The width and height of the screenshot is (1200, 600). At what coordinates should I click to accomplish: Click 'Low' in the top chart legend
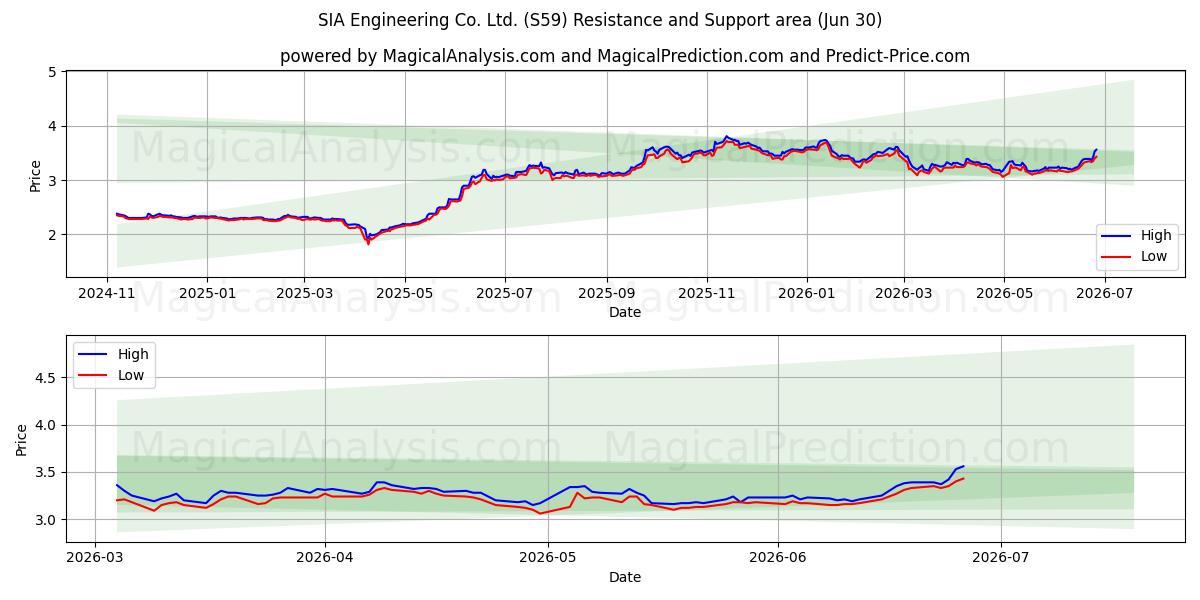click(1155, 257)
